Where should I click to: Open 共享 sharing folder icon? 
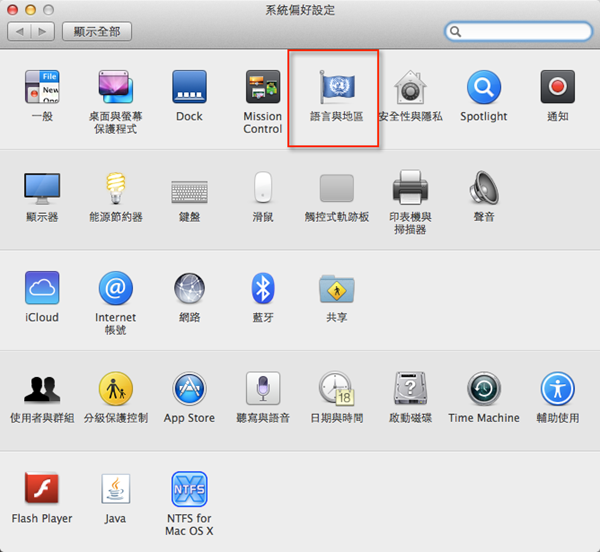tap(337, 289)
